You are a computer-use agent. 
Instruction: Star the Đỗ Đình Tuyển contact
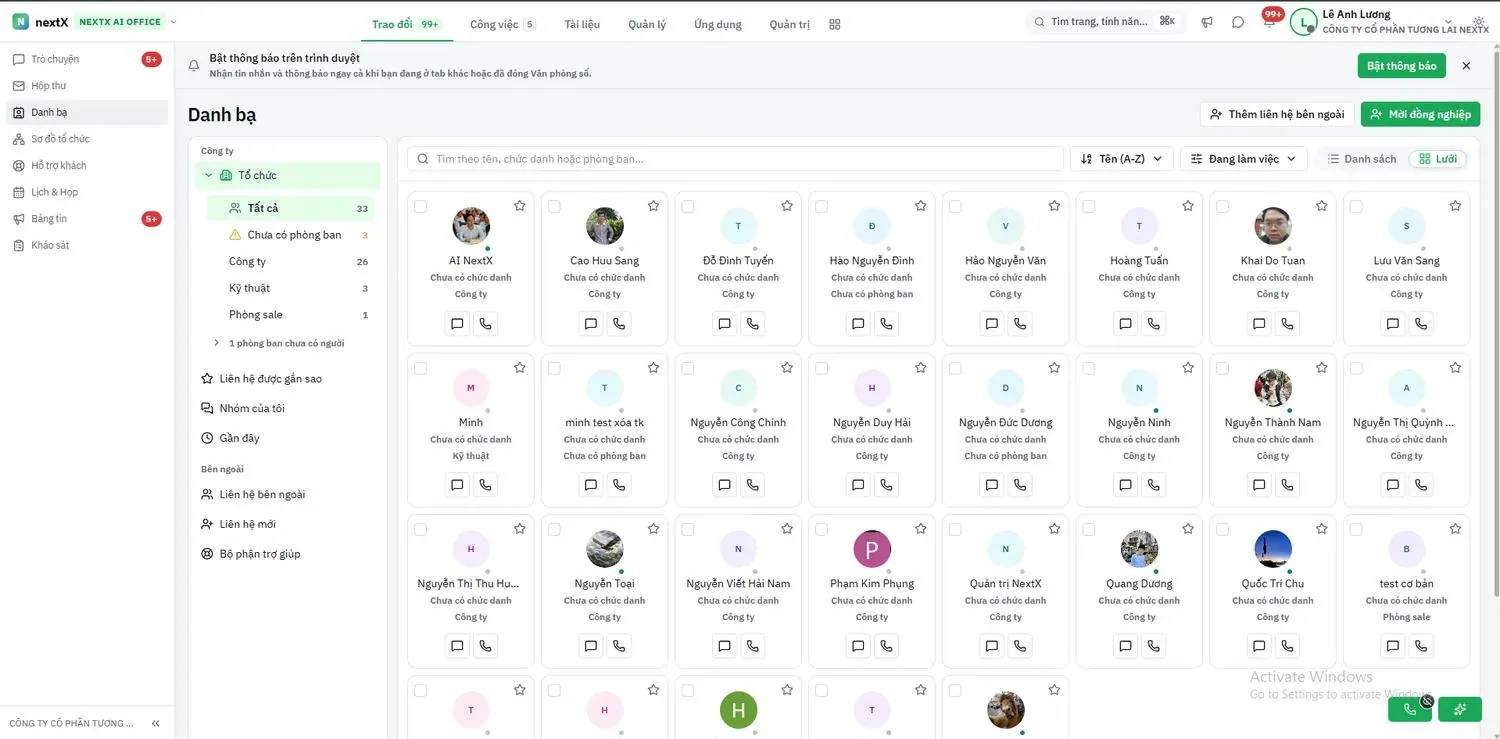pos(787,206)
